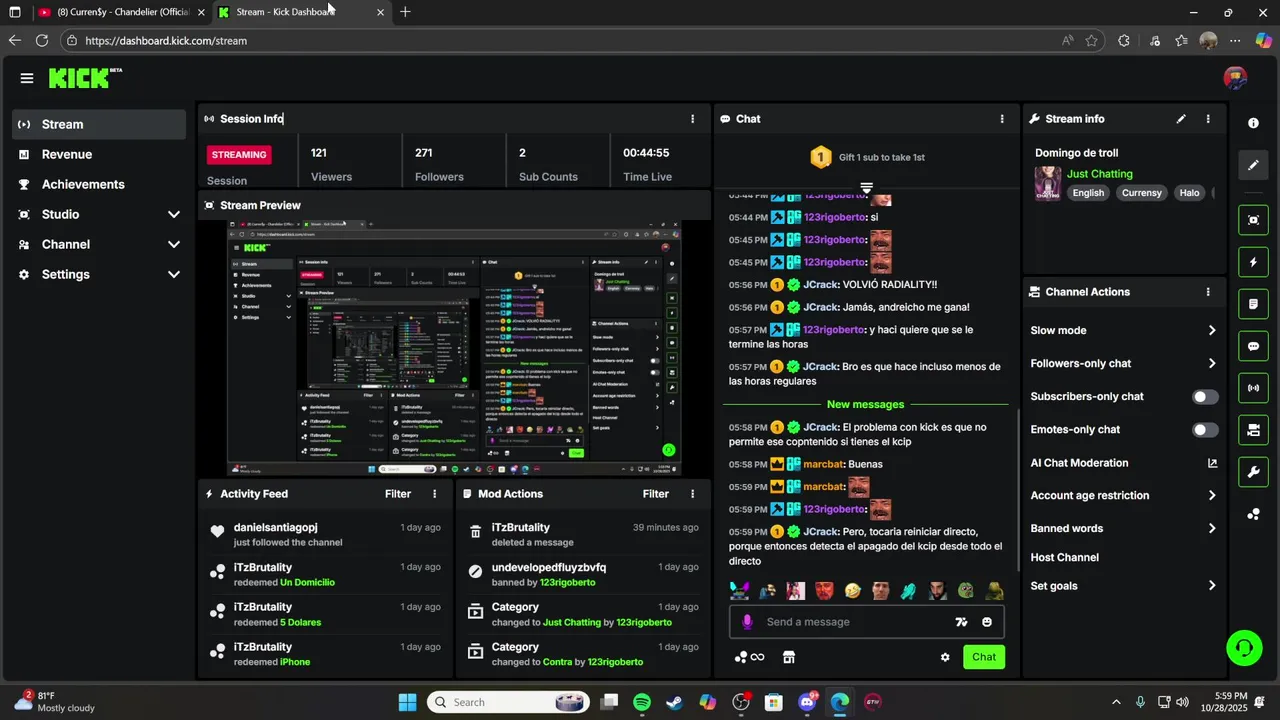Open Account age restriction options arrow
1280x720 pixels.
(1211, 496)
